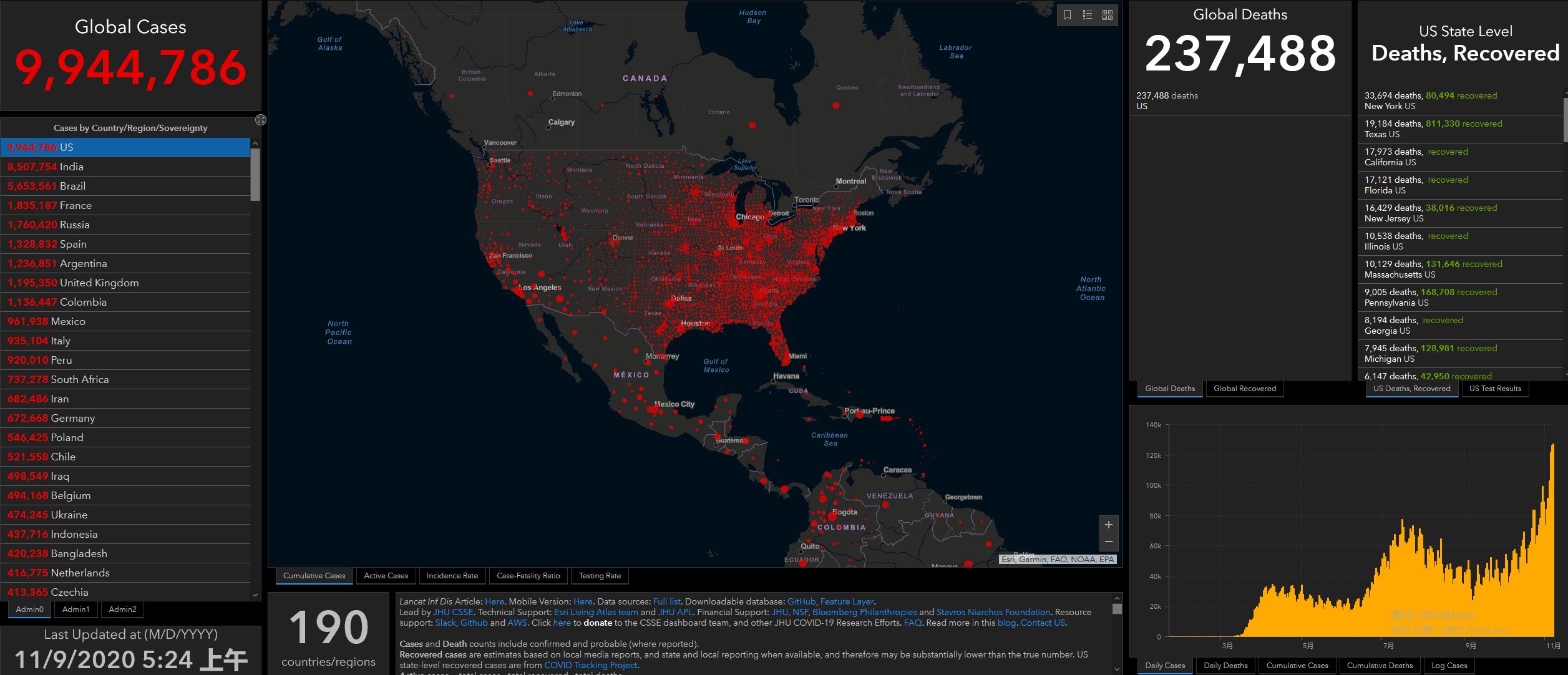Show the US Test Results tab

point(1495,389)
